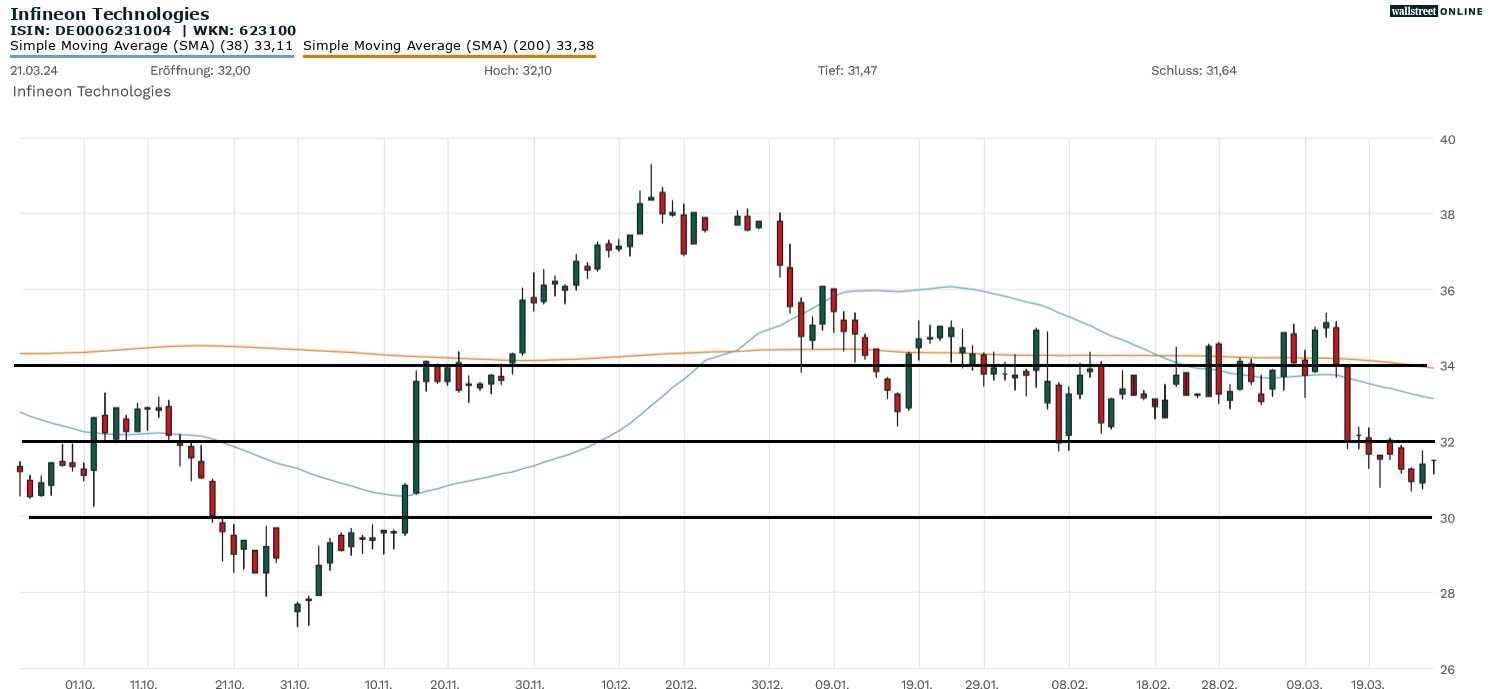Click the bold Infineon Technologies chart title
This screenshot has height=689, width=1490.
point(110,14)
